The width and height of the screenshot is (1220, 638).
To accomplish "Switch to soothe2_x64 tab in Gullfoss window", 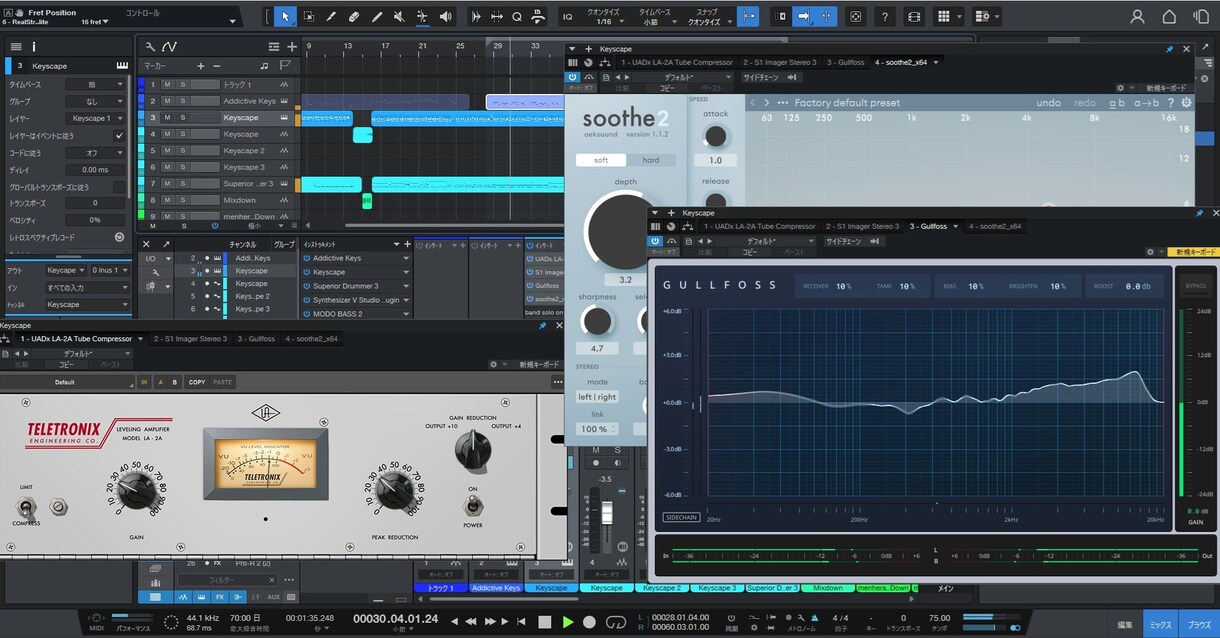I will click(996, 226).
